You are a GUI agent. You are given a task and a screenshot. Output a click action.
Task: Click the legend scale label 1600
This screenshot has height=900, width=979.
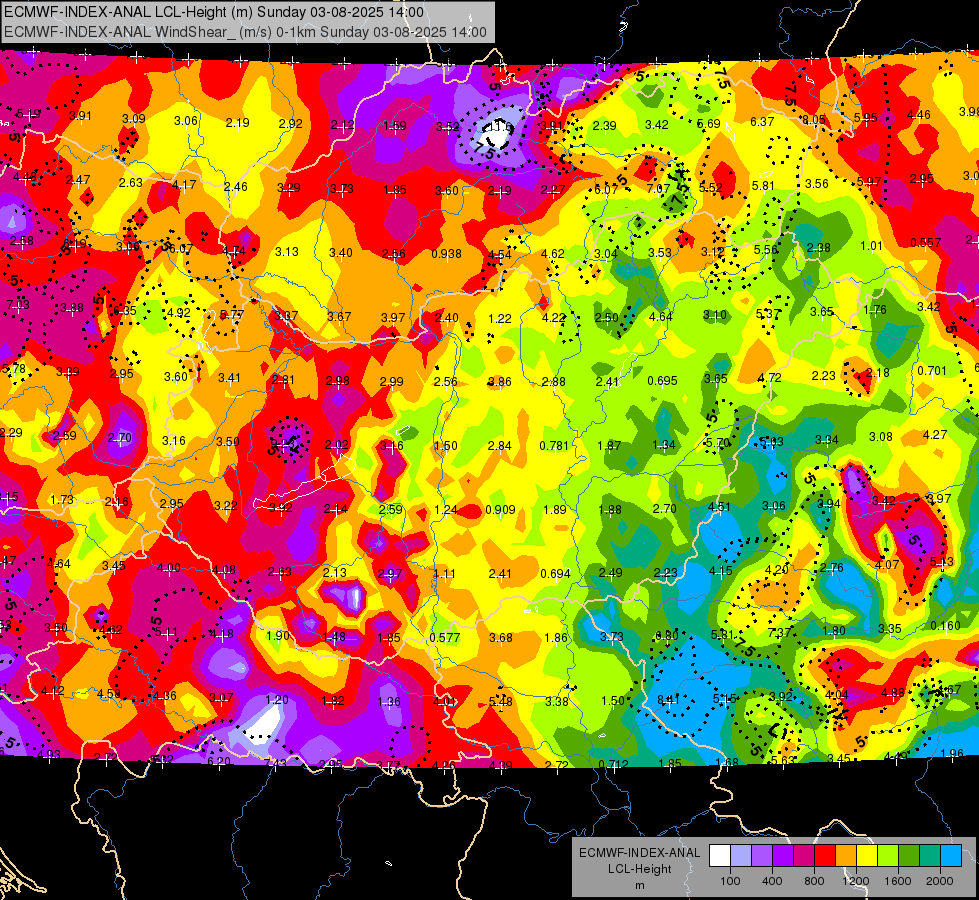[x=897, y=881]
